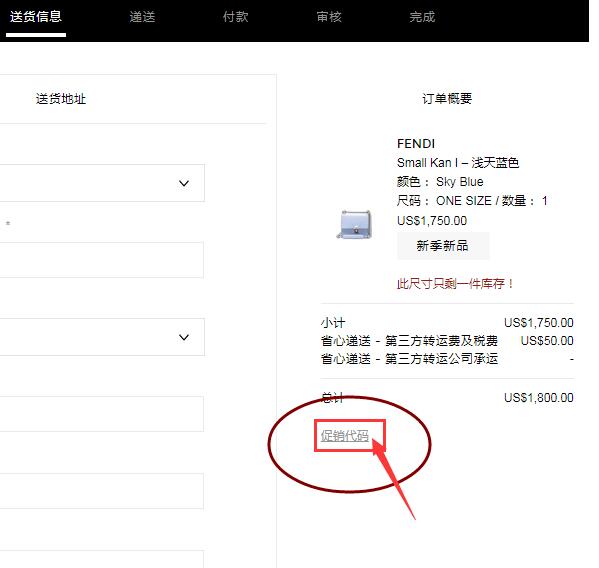Expand the first address dropdown chevron

tap(184, 183)
